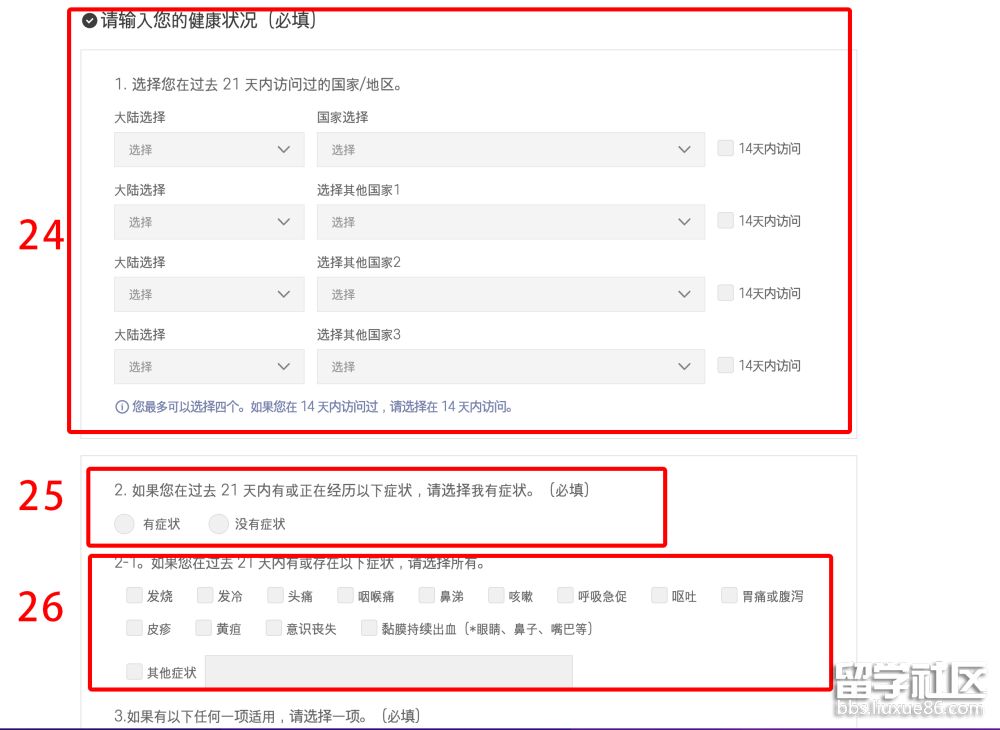
Task: Click the text field next to 其他症状
Action: tap(388, 672)
